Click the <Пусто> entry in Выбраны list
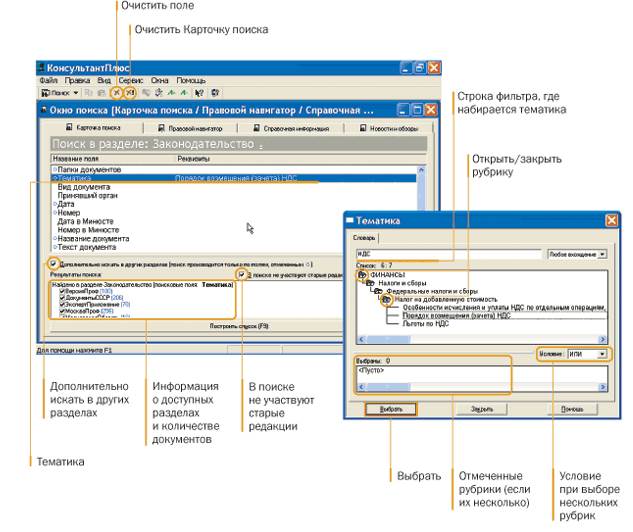 pyautogui.click(x=371, y=370)
